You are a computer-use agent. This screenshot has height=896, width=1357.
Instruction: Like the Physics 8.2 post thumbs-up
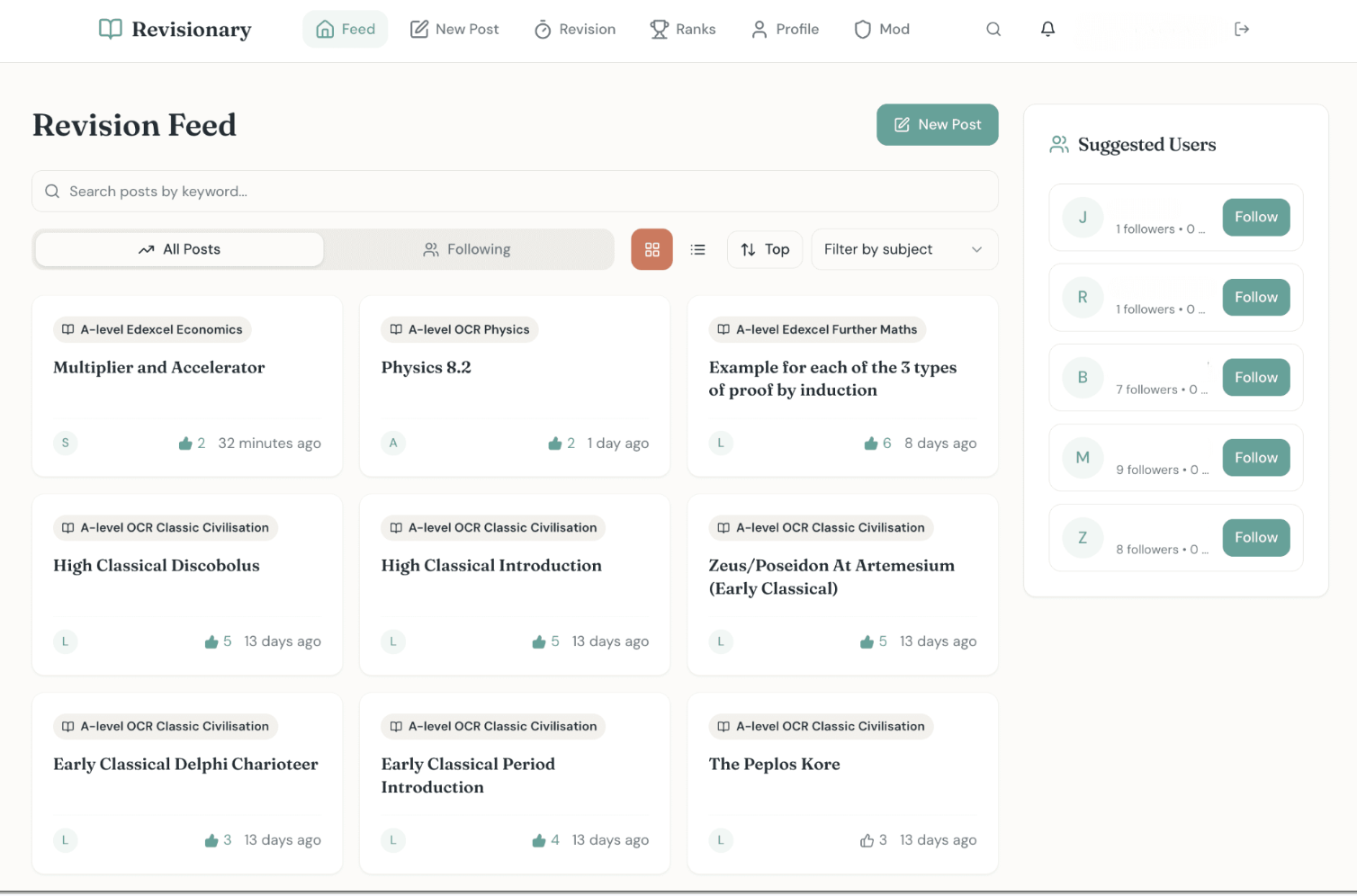click(x=555, y=443)
